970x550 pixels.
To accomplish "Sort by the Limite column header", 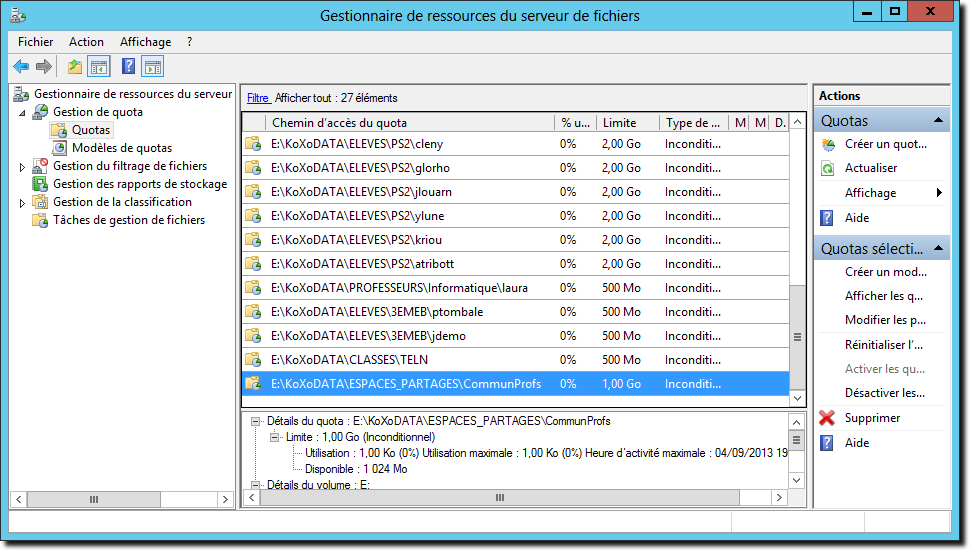I will 627,122.
